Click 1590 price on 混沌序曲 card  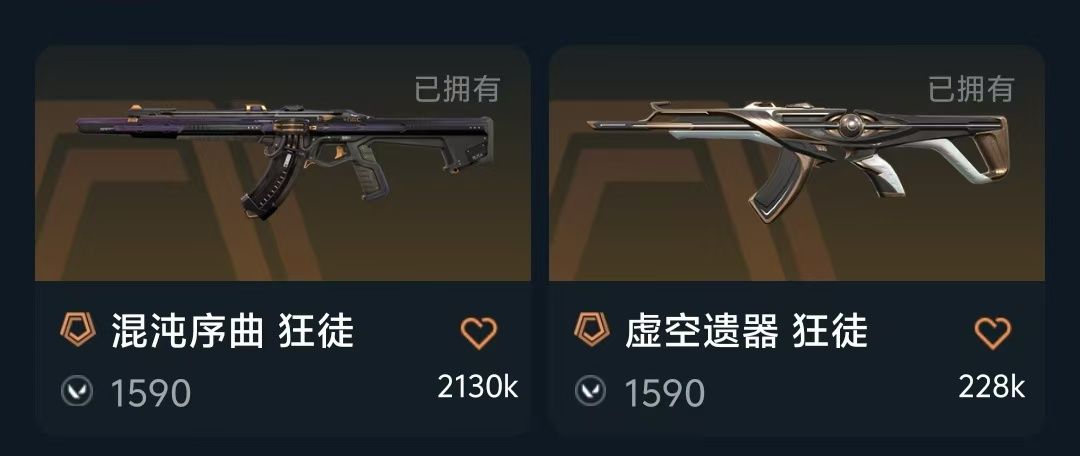151,393
